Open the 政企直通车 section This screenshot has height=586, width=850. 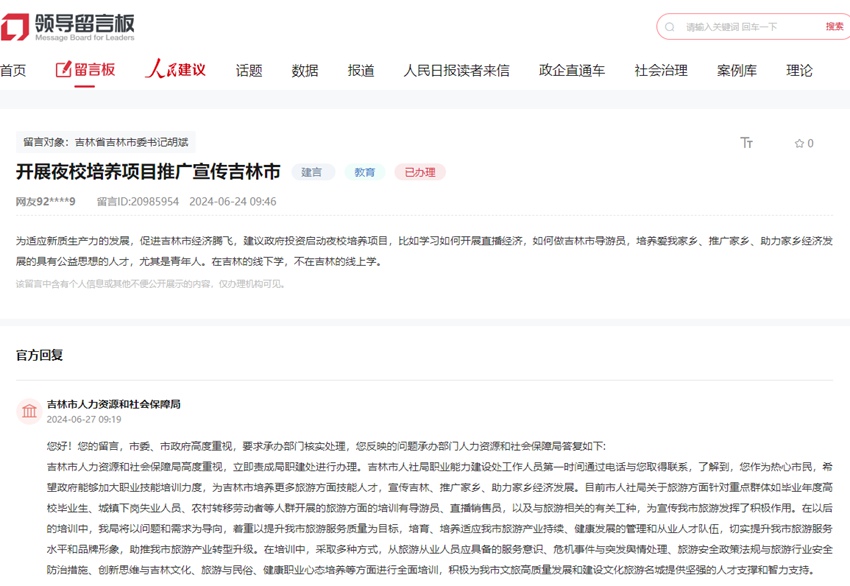point(573,71)
